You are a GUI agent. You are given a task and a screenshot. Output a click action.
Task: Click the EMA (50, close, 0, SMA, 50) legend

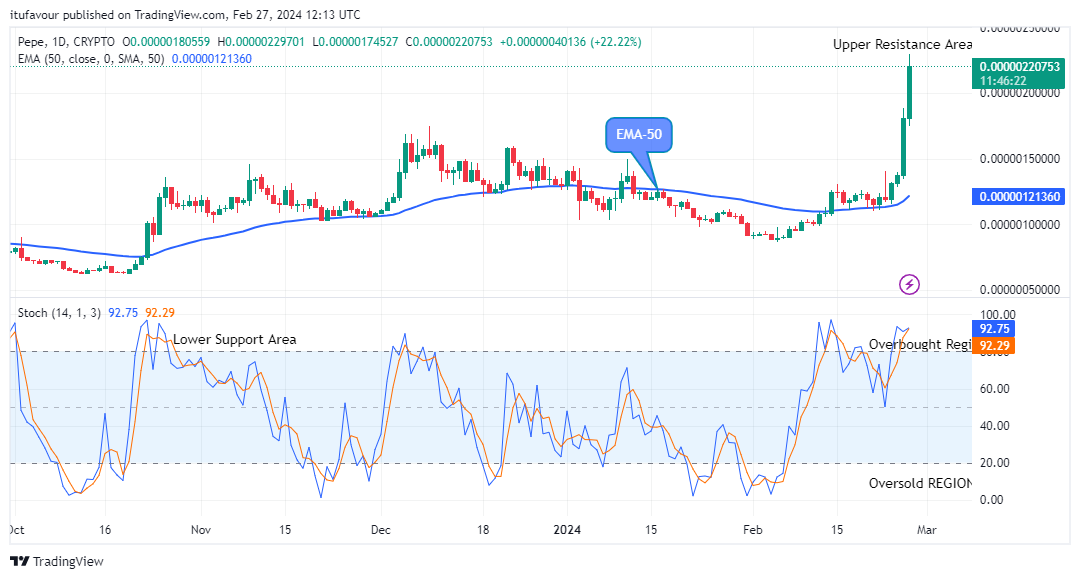coord(91,59)
